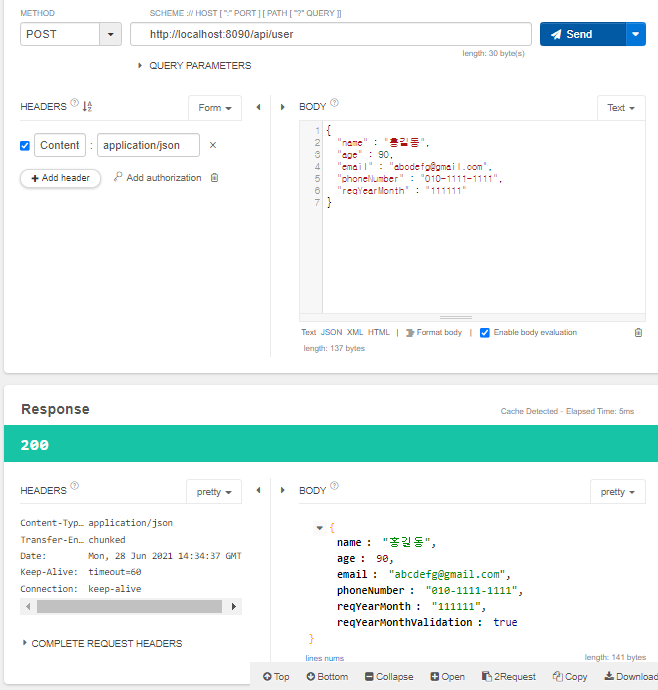Click the headers sort A-Z icon
The height and width of the screenshot is (690, 658).
click(x=87, y=106)
